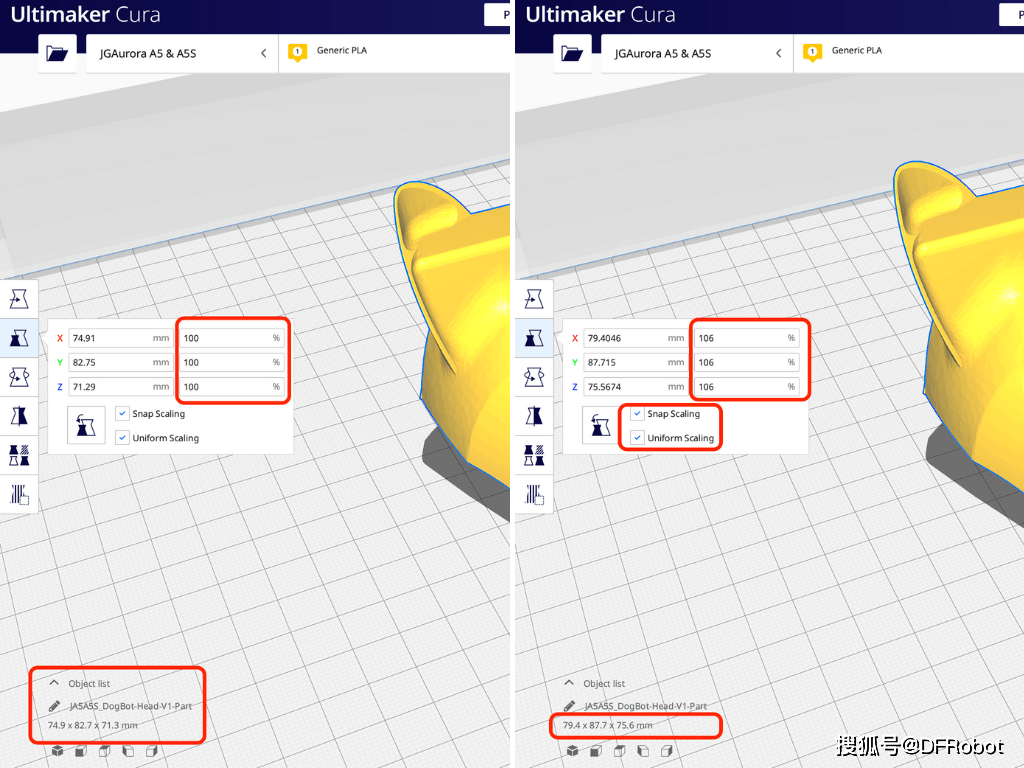Click X scale percent field showing 100
The height and width of the screenshot is (768, 1024).
[x=232, y=338]
